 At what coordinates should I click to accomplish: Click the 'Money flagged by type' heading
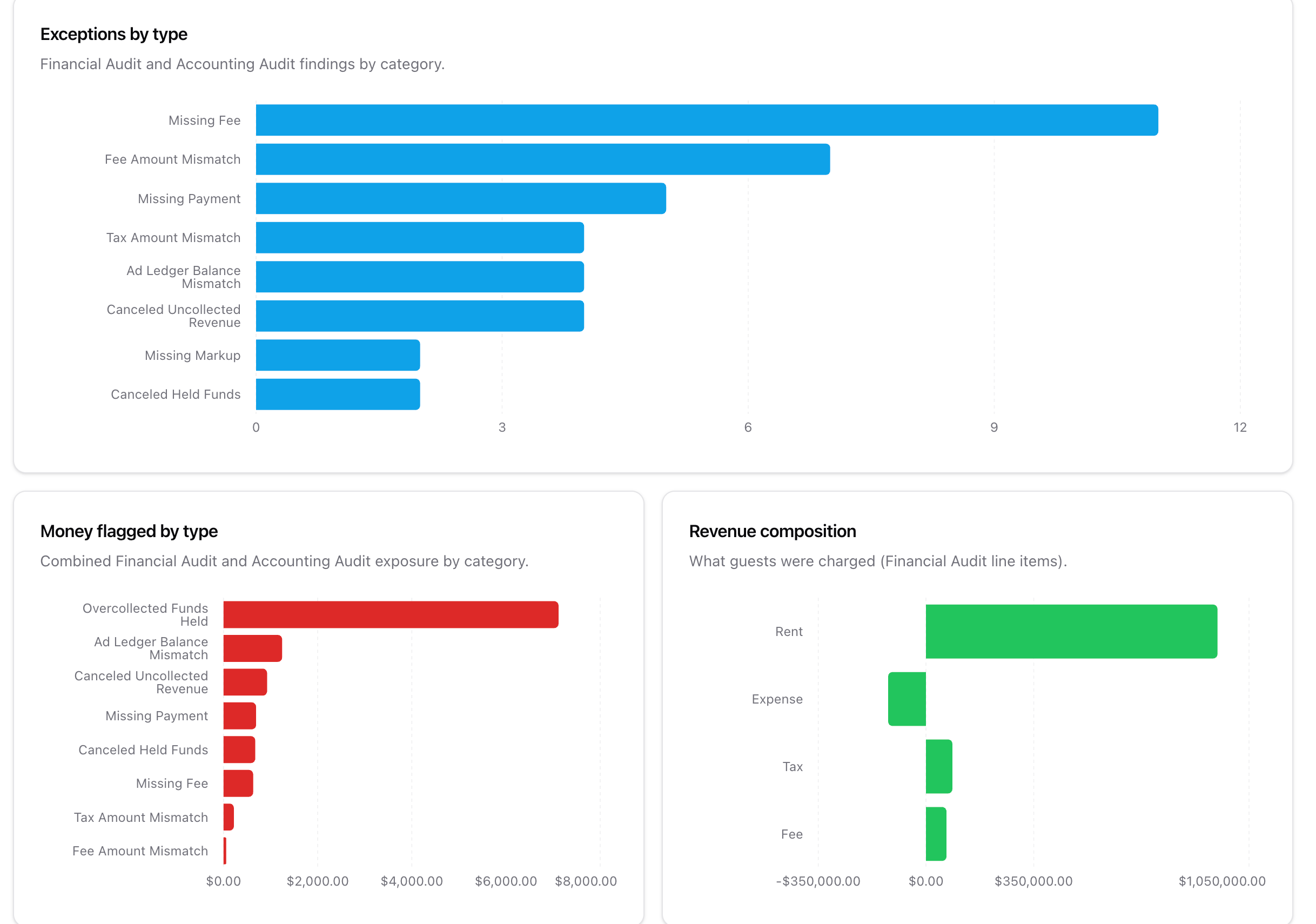point(129,531)
